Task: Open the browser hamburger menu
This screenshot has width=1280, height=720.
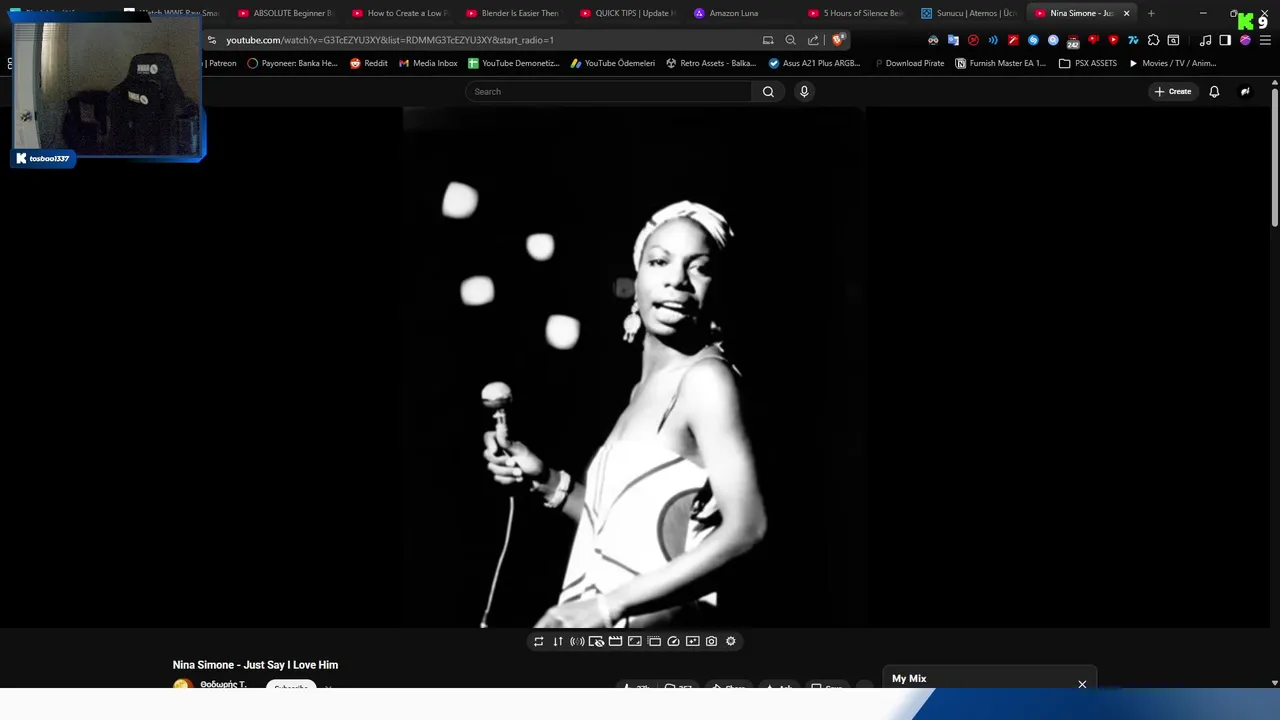Action: click(x=1265, y=40)
